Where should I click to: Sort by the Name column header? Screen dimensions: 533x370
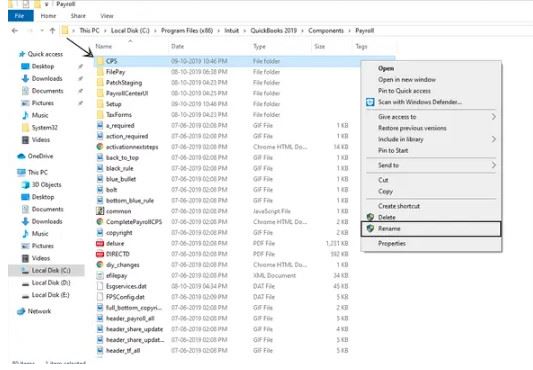click(104, 47)
